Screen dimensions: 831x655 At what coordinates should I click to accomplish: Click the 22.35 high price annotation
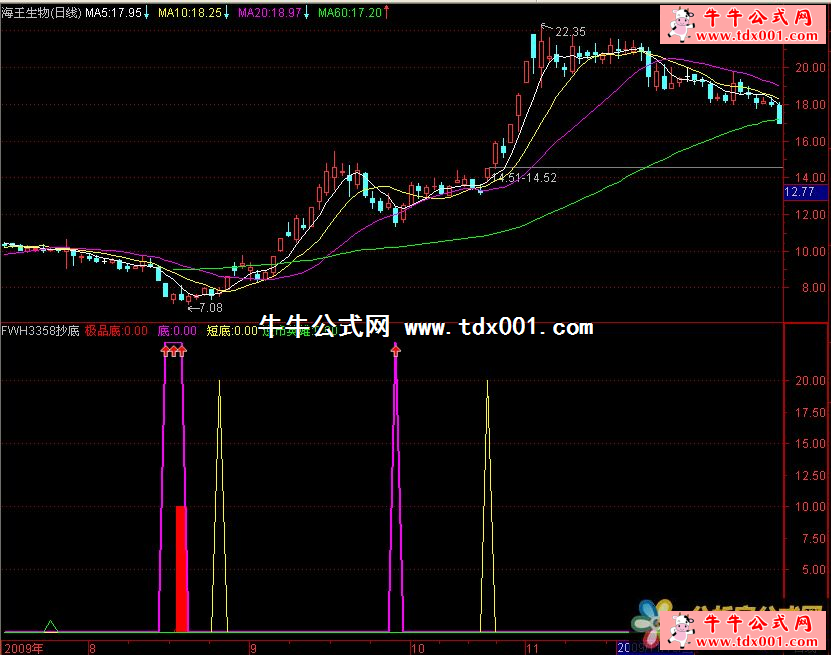tap(570, 32)
